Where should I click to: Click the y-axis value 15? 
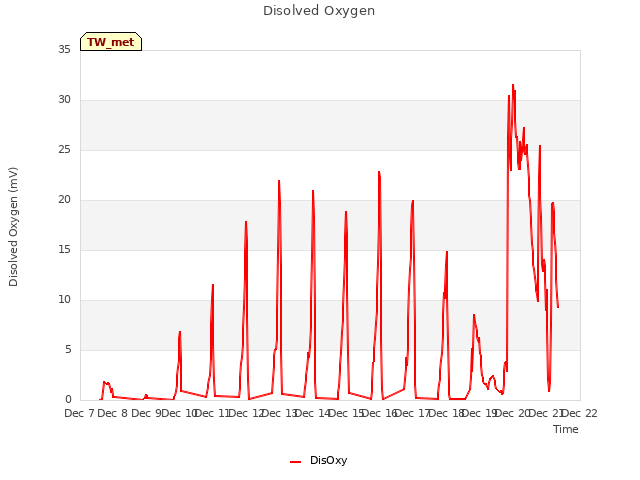tap(64, 250)
